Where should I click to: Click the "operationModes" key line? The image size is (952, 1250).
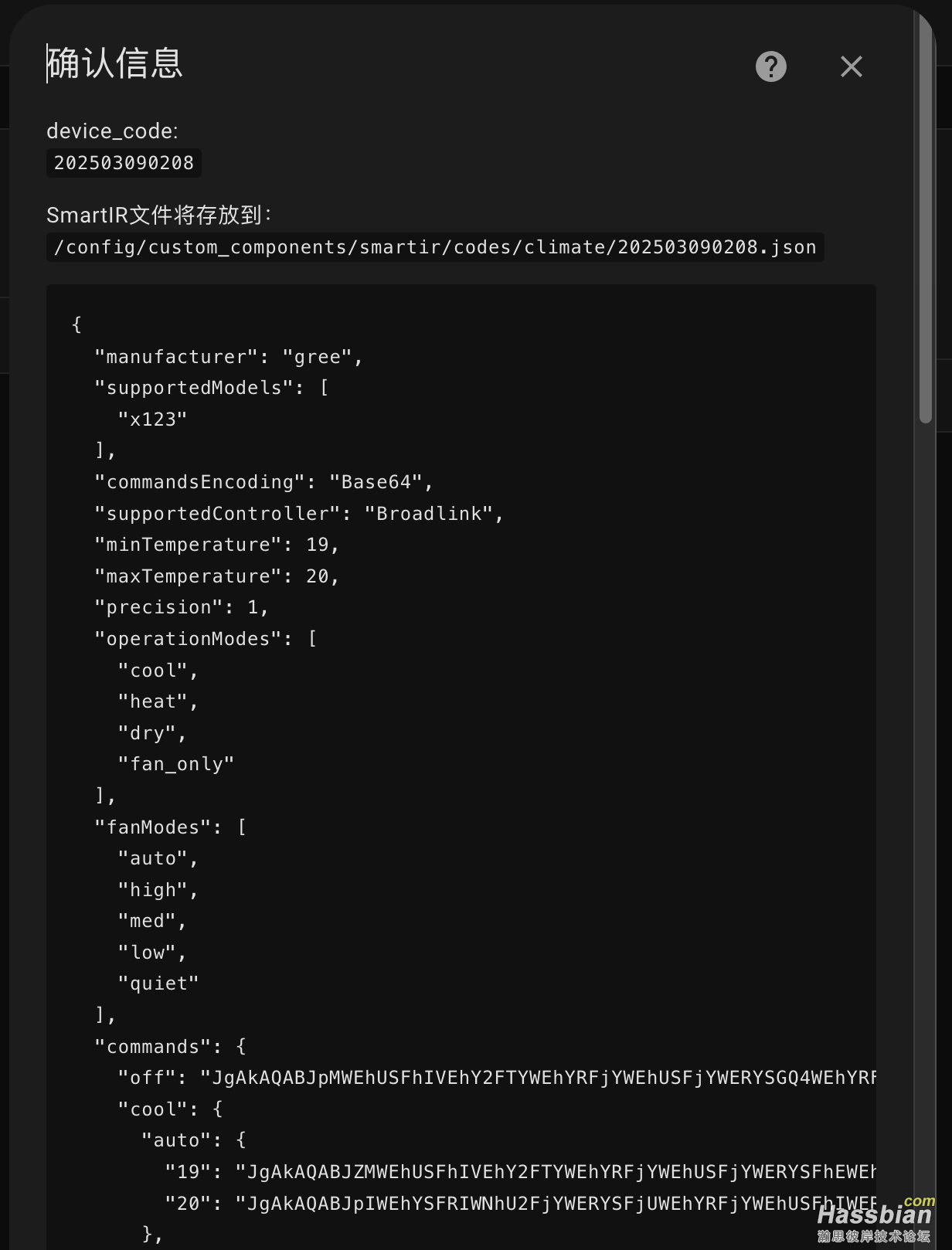click(206, 639)
